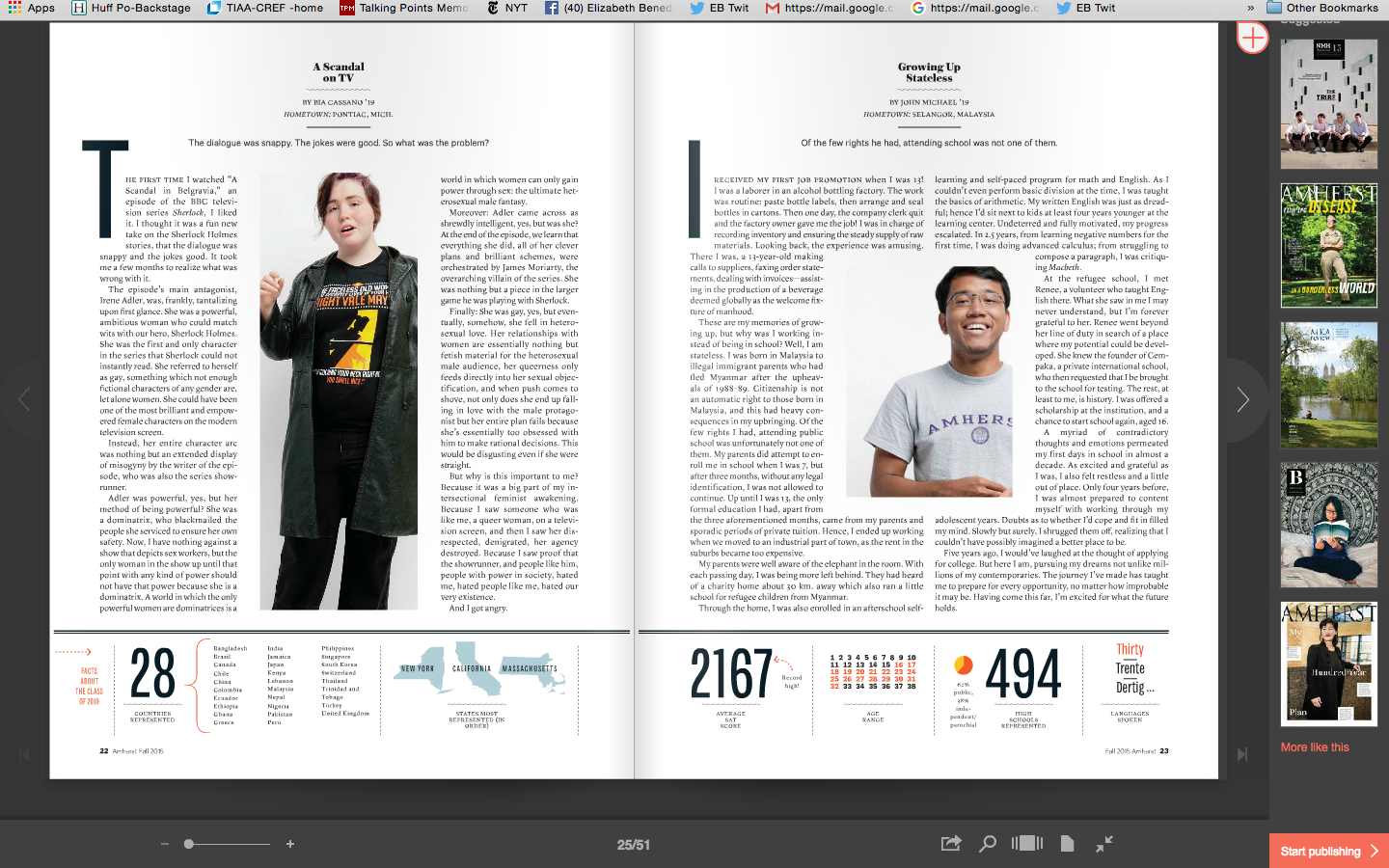
Task: Click the 'A Scandal on TV' article headline
Action: 339,72
